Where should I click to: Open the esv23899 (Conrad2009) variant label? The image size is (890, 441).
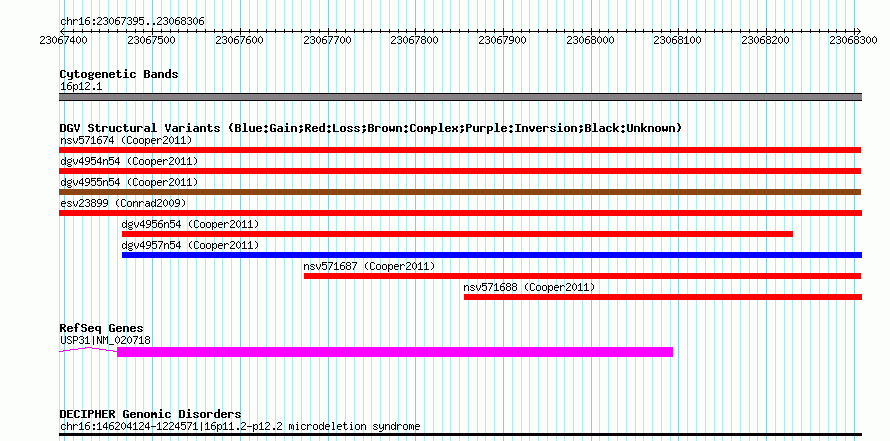point(123,203)
